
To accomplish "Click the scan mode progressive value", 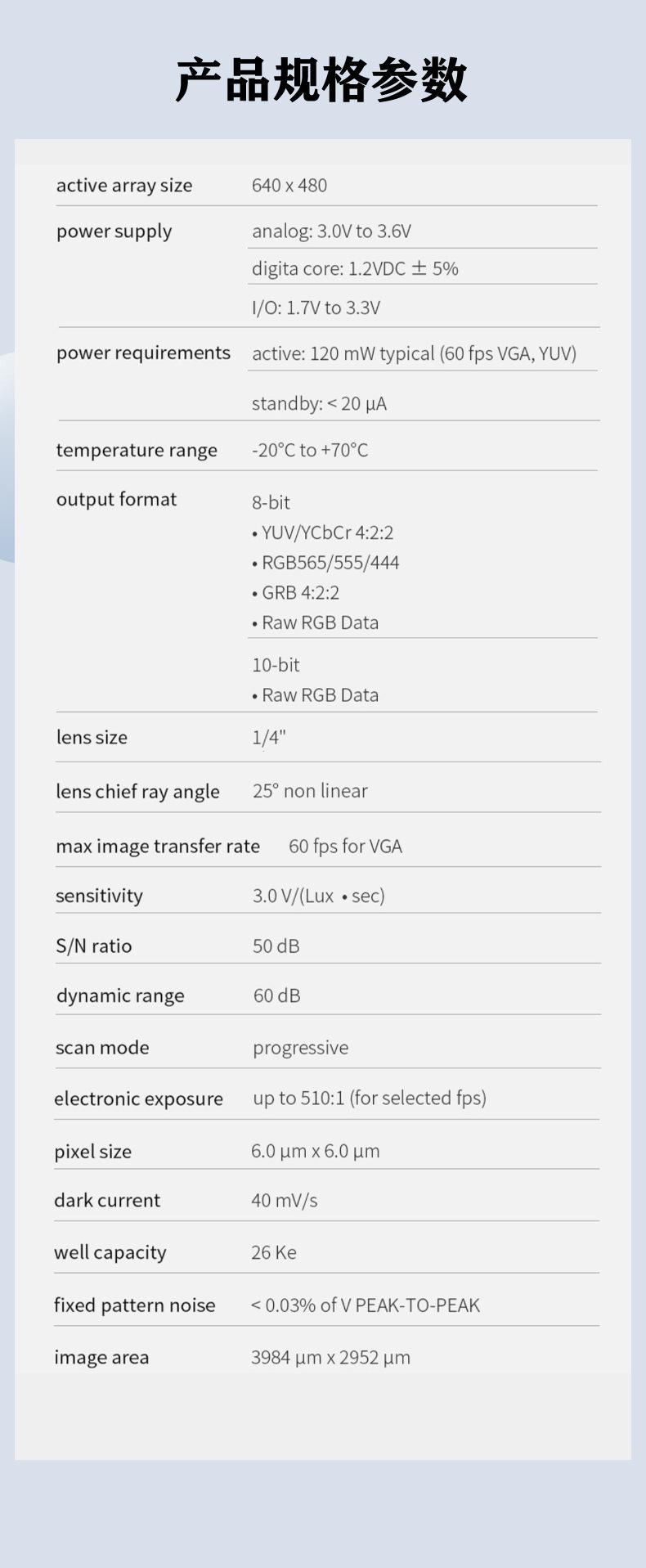I will (x=300, y=1048).
